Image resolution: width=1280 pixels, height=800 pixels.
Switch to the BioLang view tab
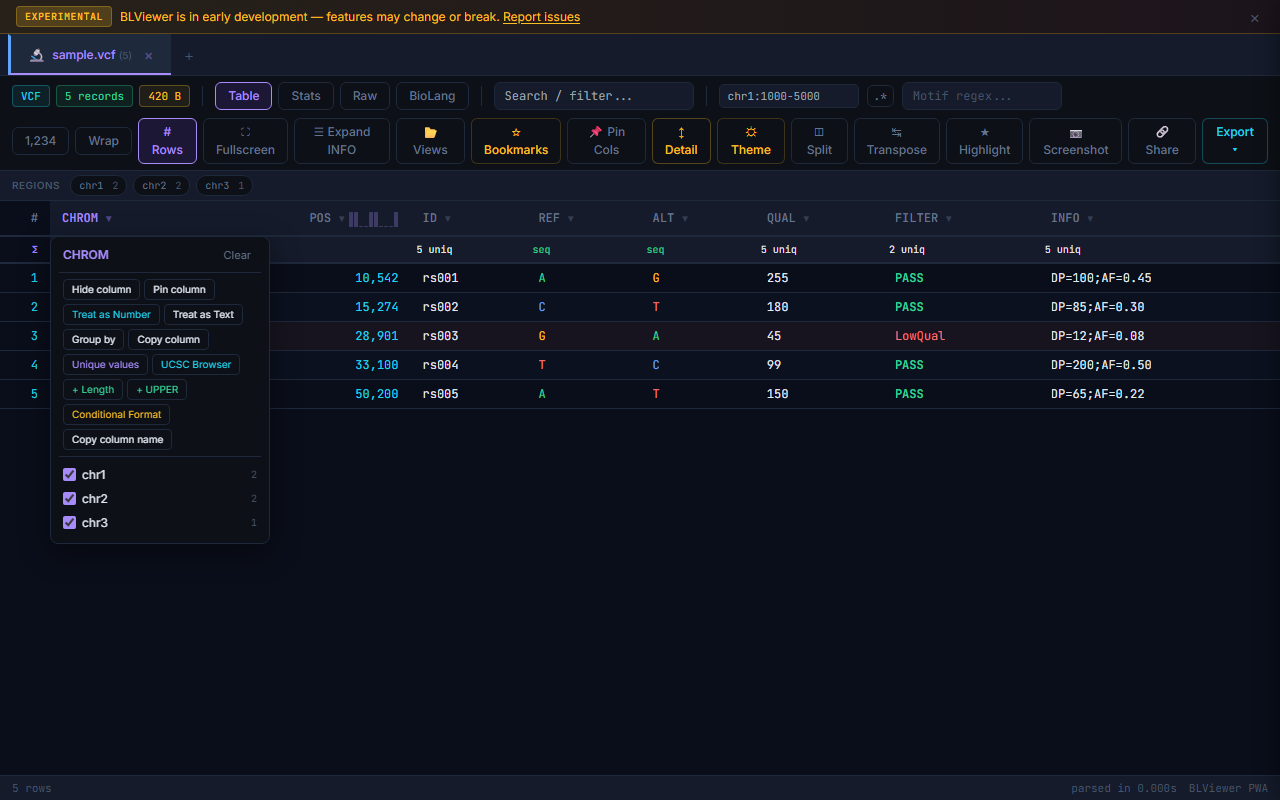432,96
